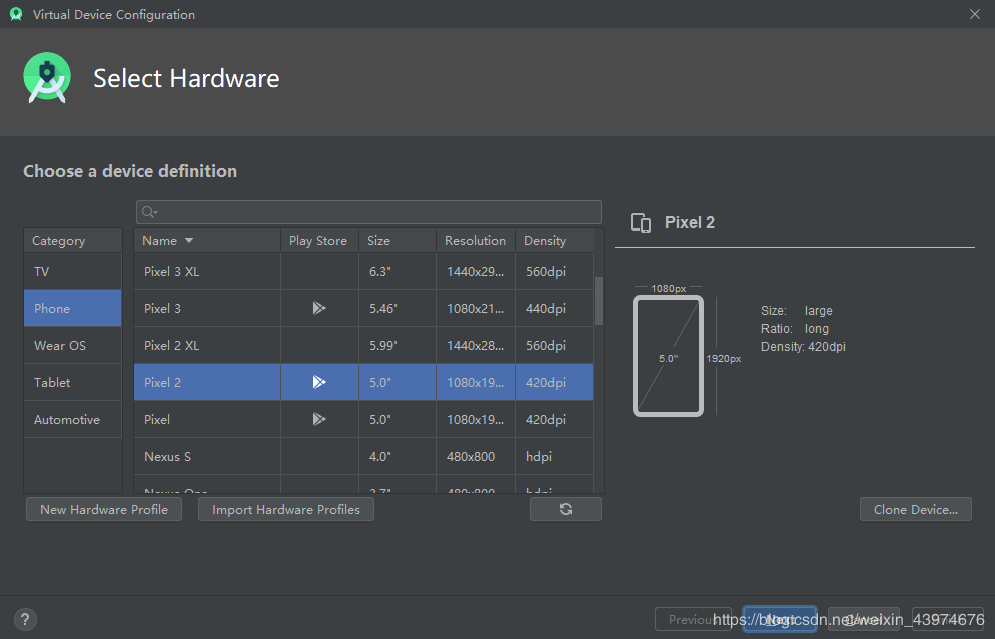
Task: Select the Wear OS category
Action: tap(72, 345)
